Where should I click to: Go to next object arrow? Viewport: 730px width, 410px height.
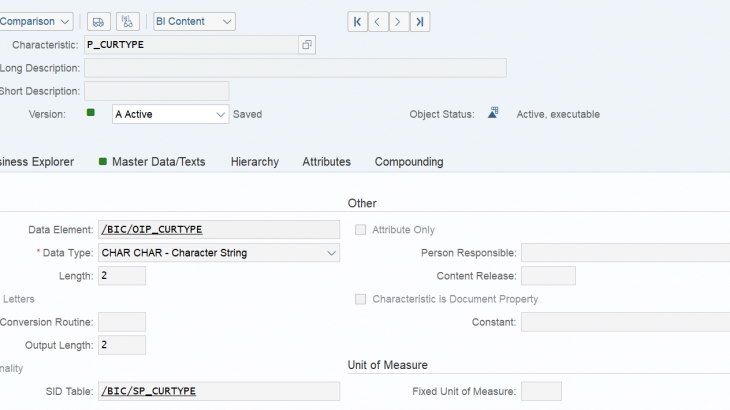click(x=399, y=22)
